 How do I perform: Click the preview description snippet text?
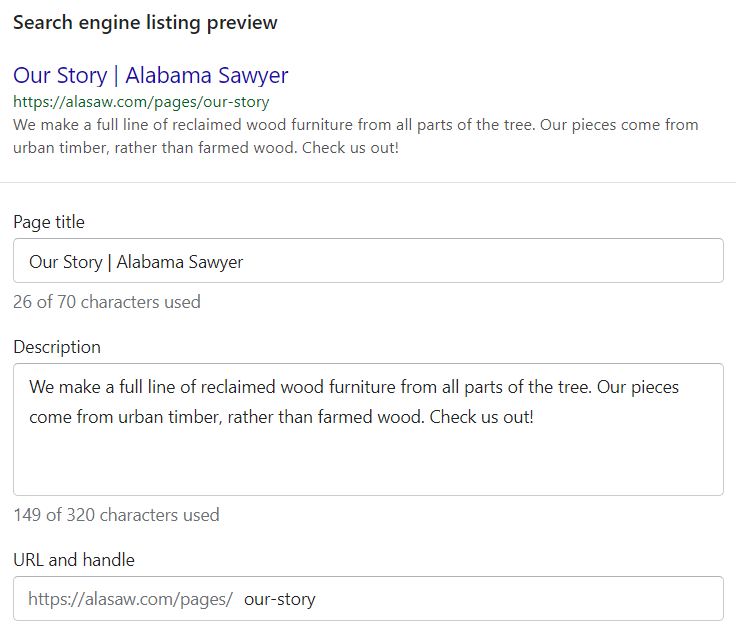tap(355, 136)
